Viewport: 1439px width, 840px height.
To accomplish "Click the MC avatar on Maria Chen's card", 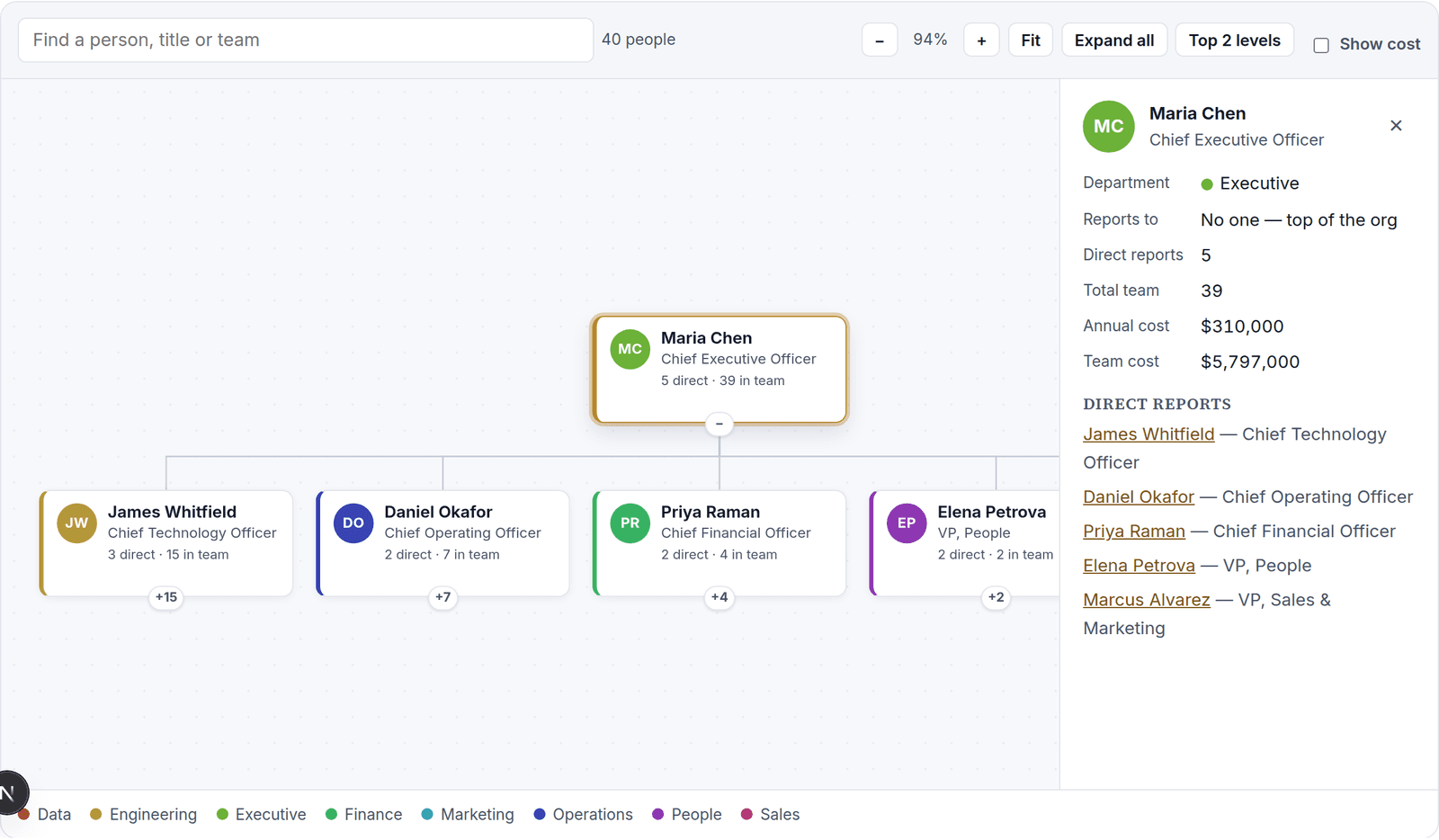I will pyautogui.click(x=630, y=349).
